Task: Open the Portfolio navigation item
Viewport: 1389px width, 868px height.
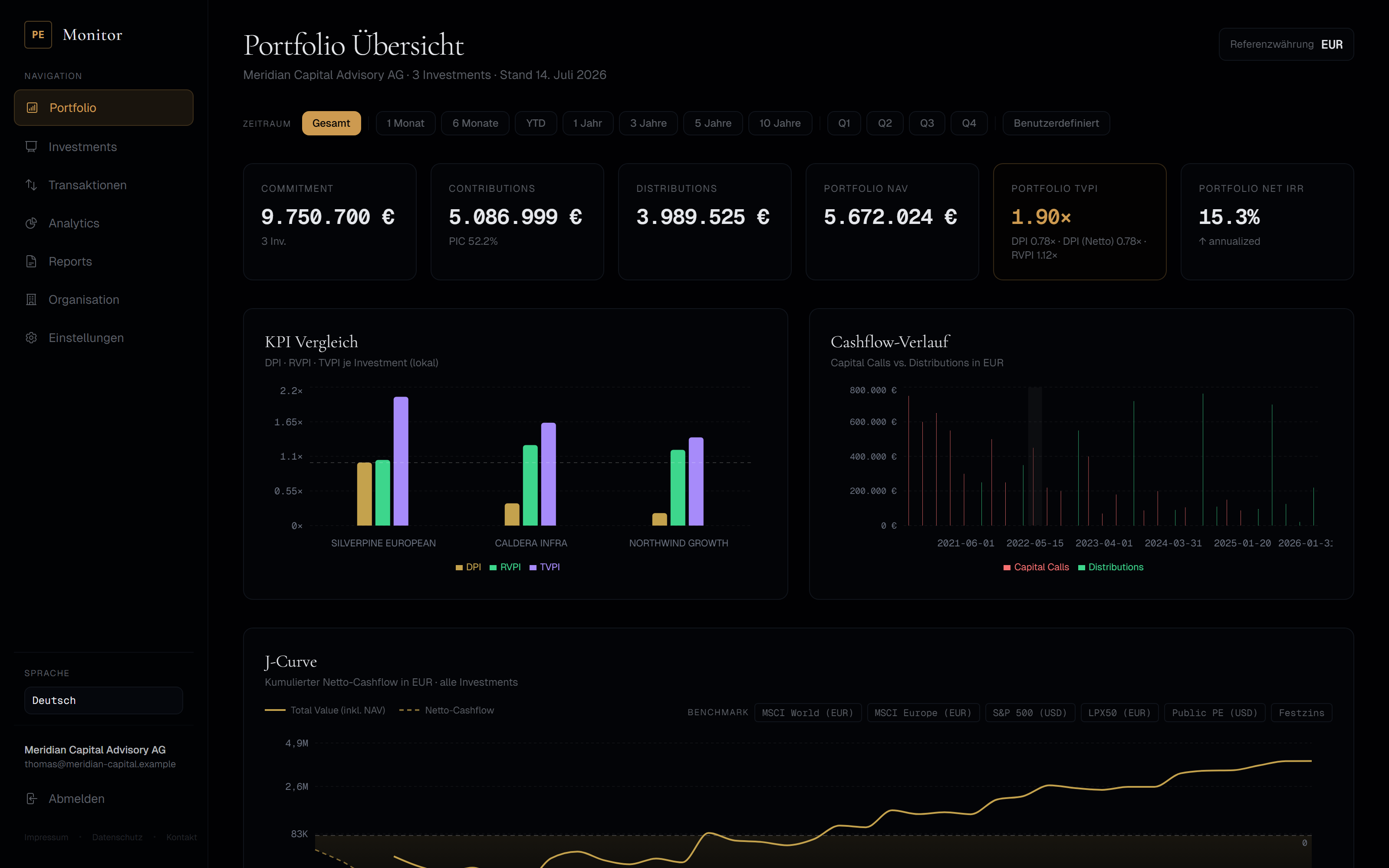Action: point(103,107)
